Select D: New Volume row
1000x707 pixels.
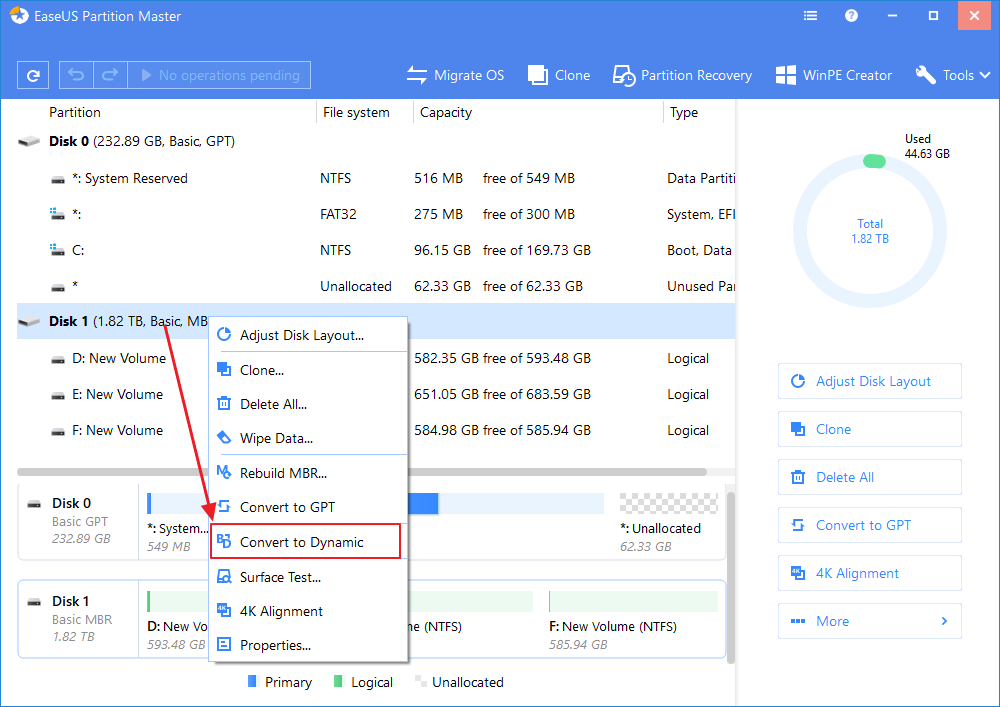[376, 358]
